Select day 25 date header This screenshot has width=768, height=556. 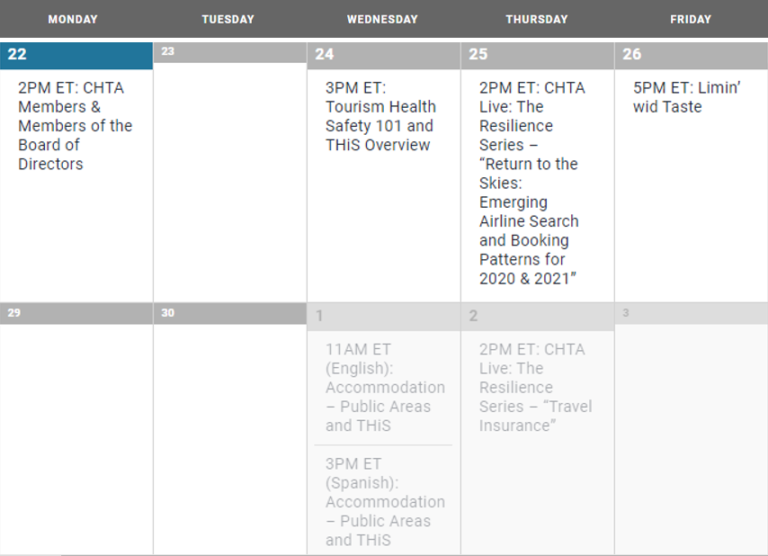537,55
